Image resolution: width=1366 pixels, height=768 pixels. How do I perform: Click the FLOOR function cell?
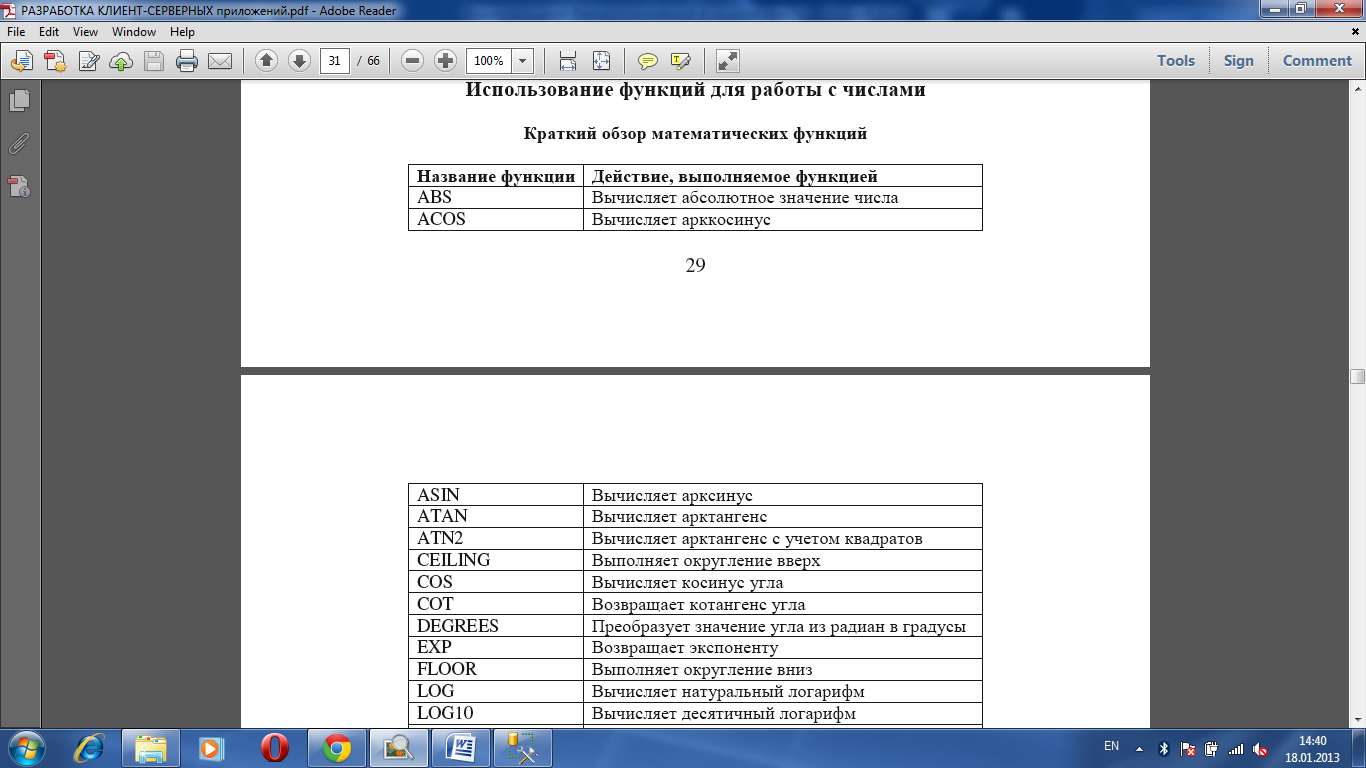496,670
